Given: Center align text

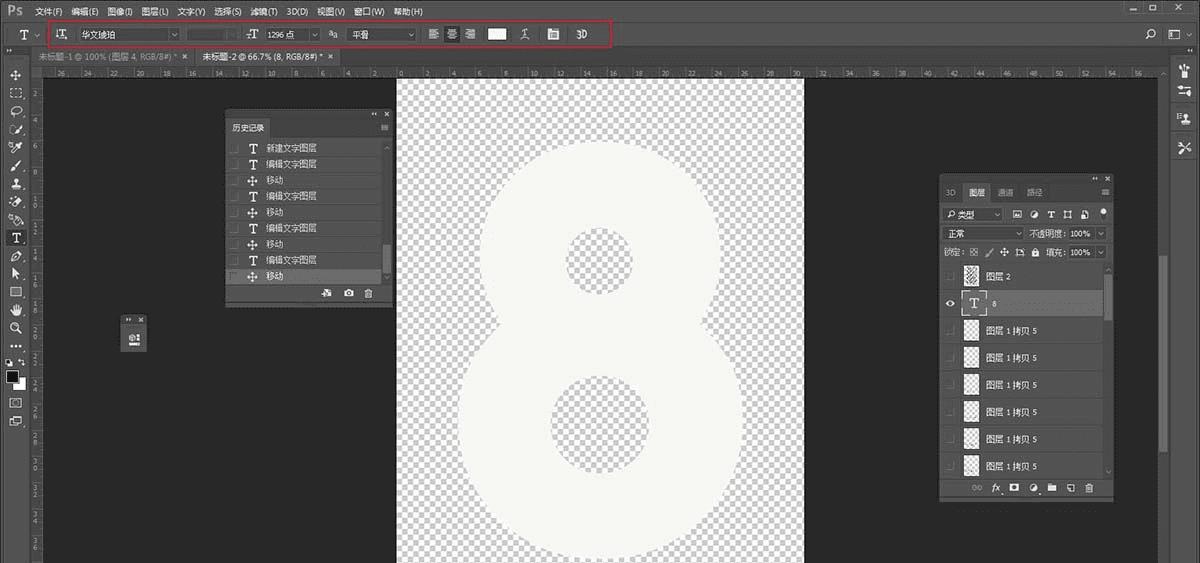Looking at the screenshot, I should (452, 34).
